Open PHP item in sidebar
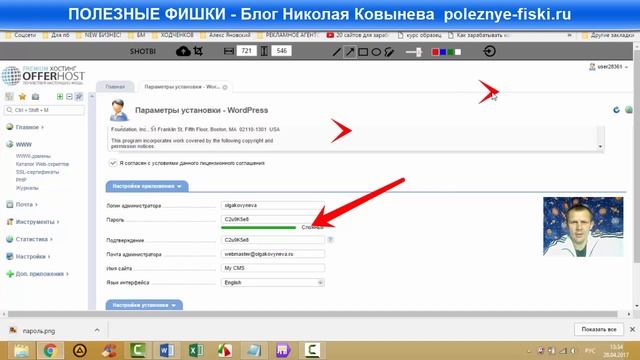The image size is (640, 360). pyautogui.click(x=21, y=179)
